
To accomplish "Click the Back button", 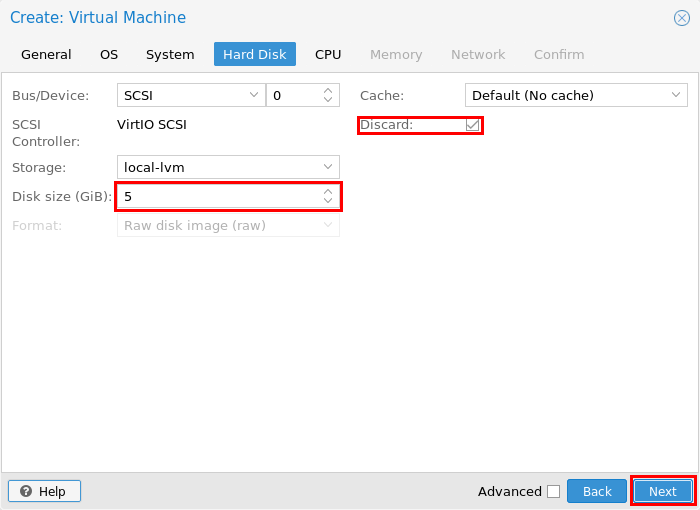I will pyautogui.click(x=597, y=491).
